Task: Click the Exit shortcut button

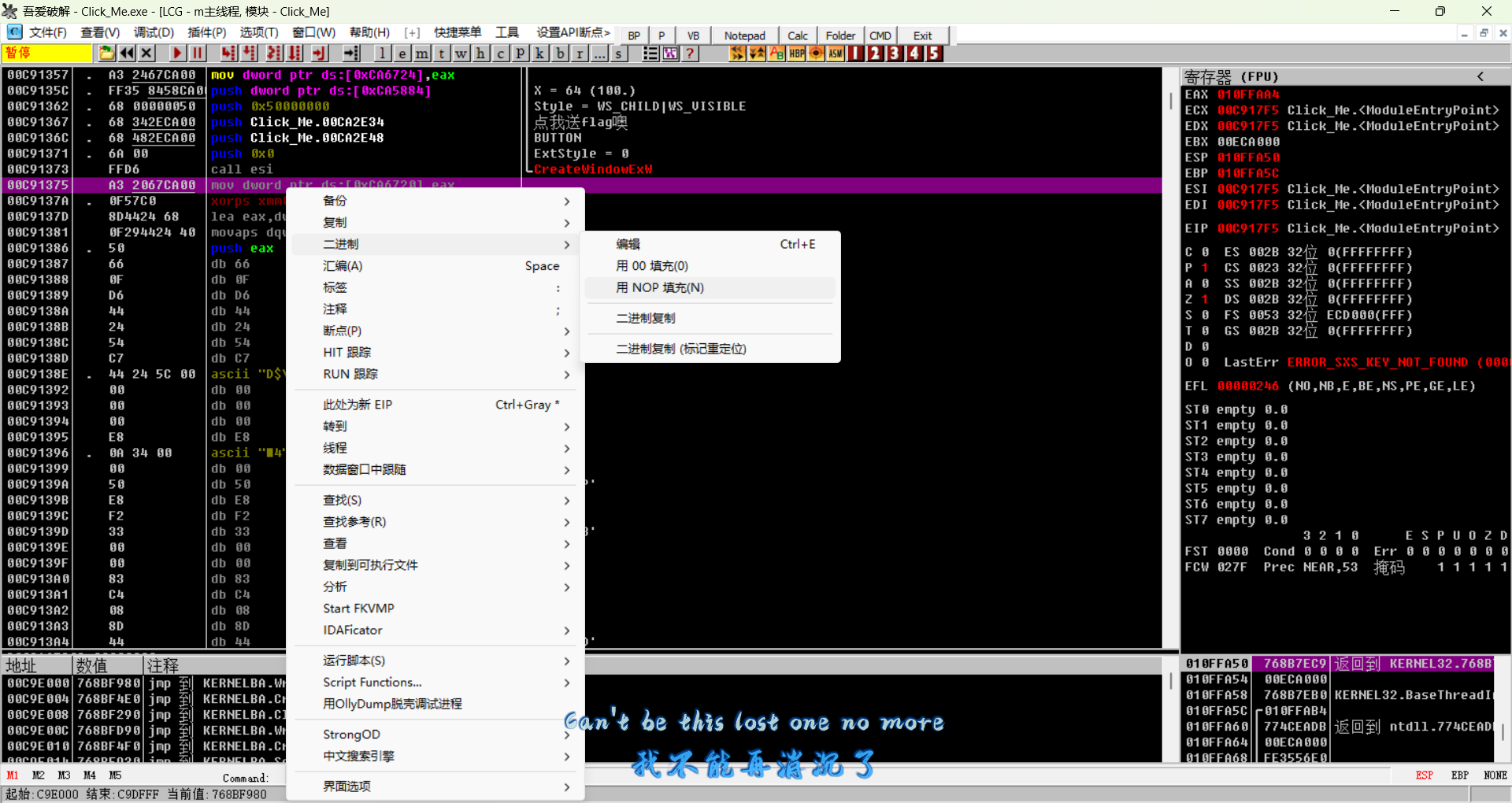Action: point(923,35)
